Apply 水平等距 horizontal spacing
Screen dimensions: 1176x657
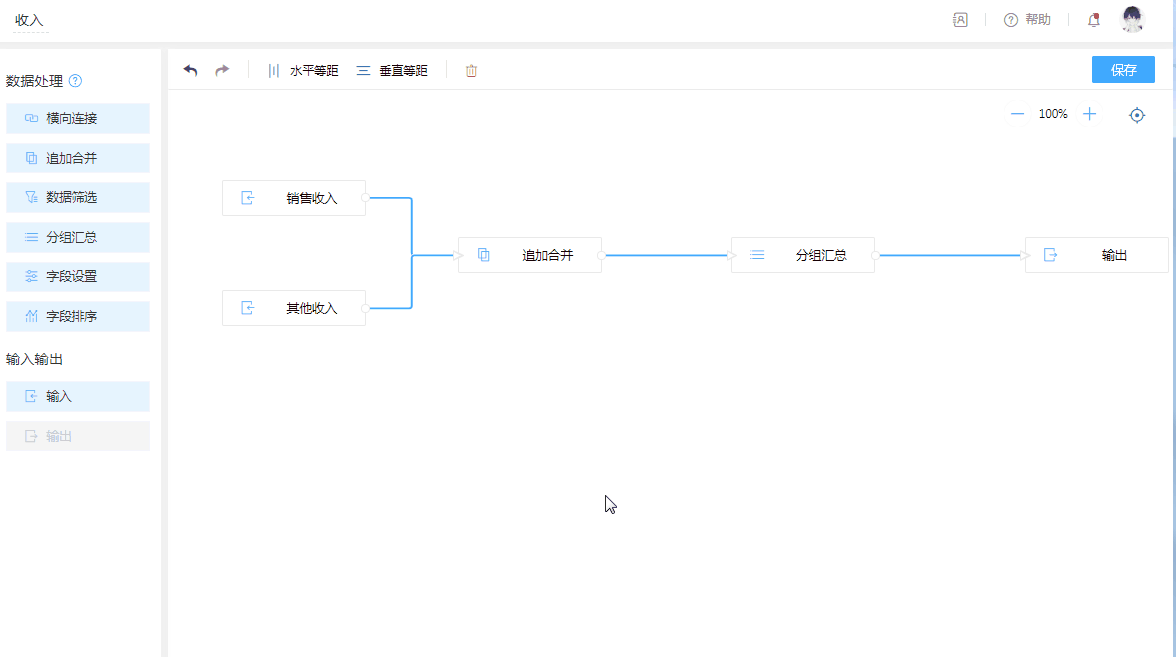pyautogui.click(x=303, y=71)
